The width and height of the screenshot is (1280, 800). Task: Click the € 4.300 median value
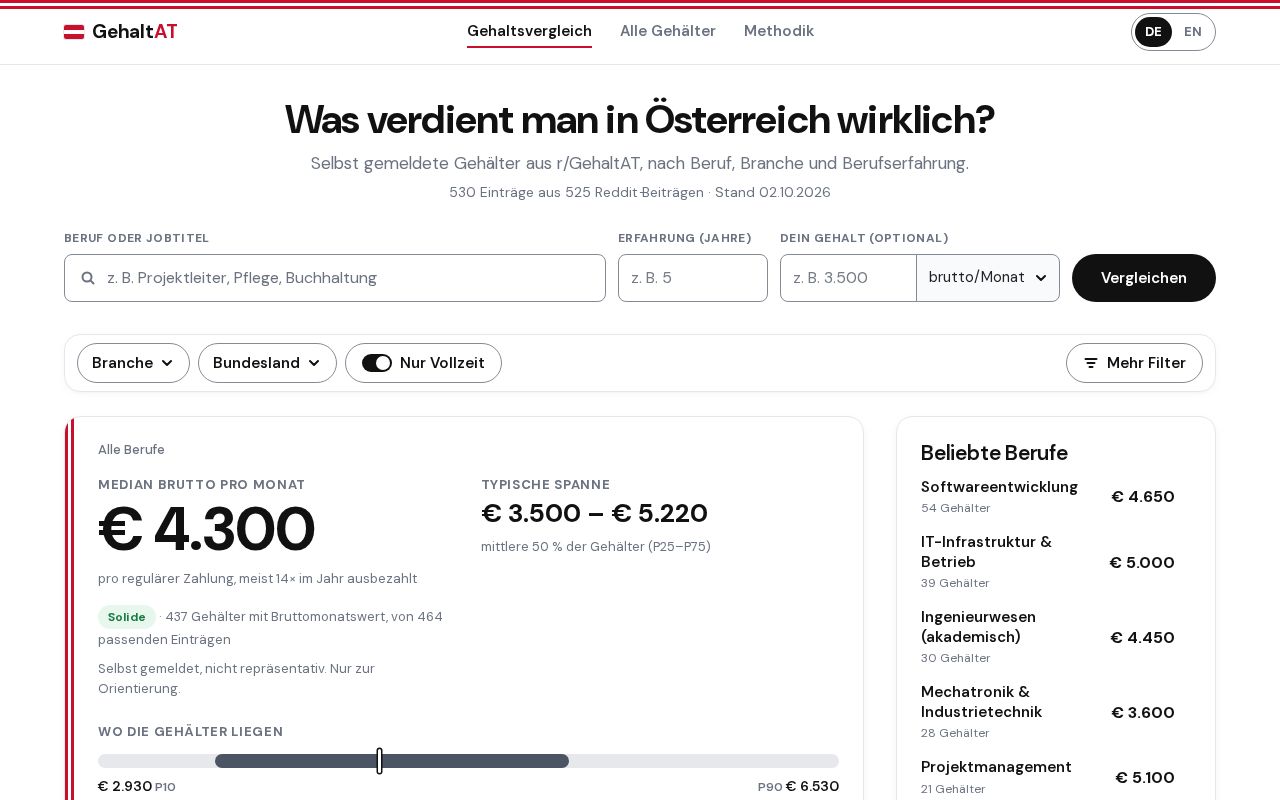point(207,529)
